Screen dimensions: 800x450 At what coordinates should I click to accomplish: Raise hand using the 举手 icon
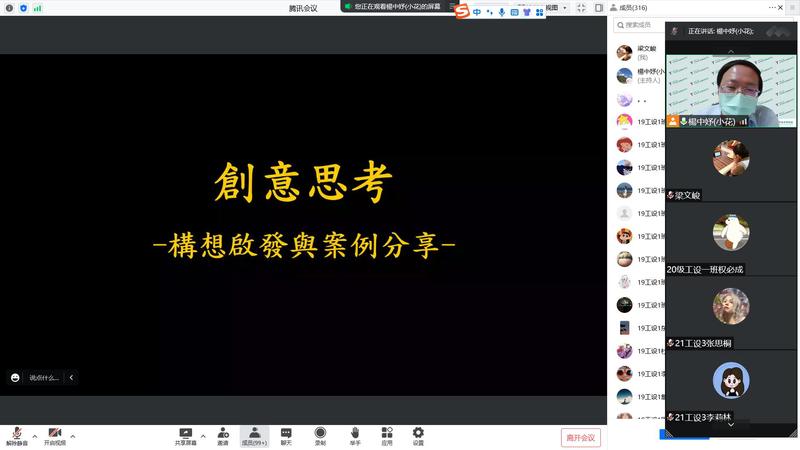point(354,433)
